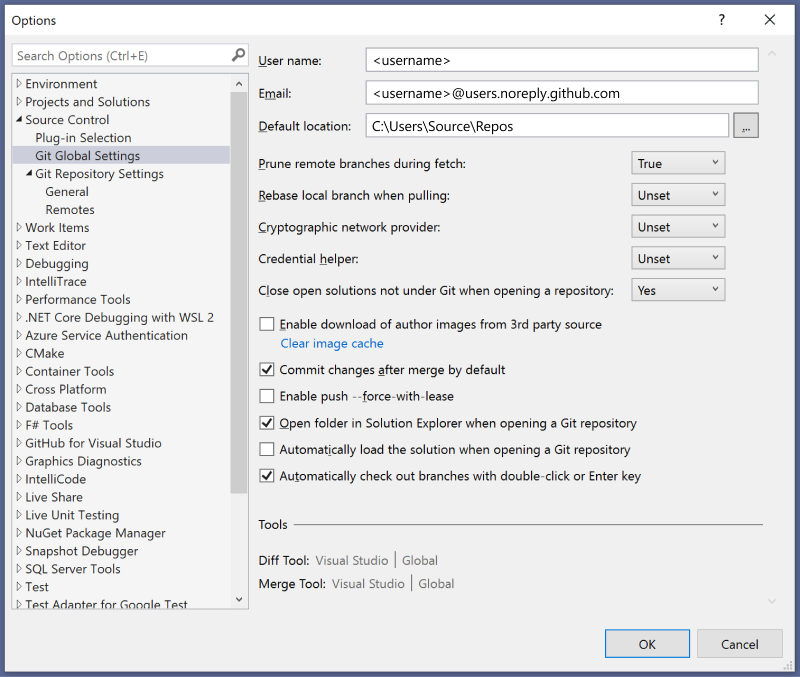Click inside the Email input field
The image size is (800, 677).
tap(560, 93)
